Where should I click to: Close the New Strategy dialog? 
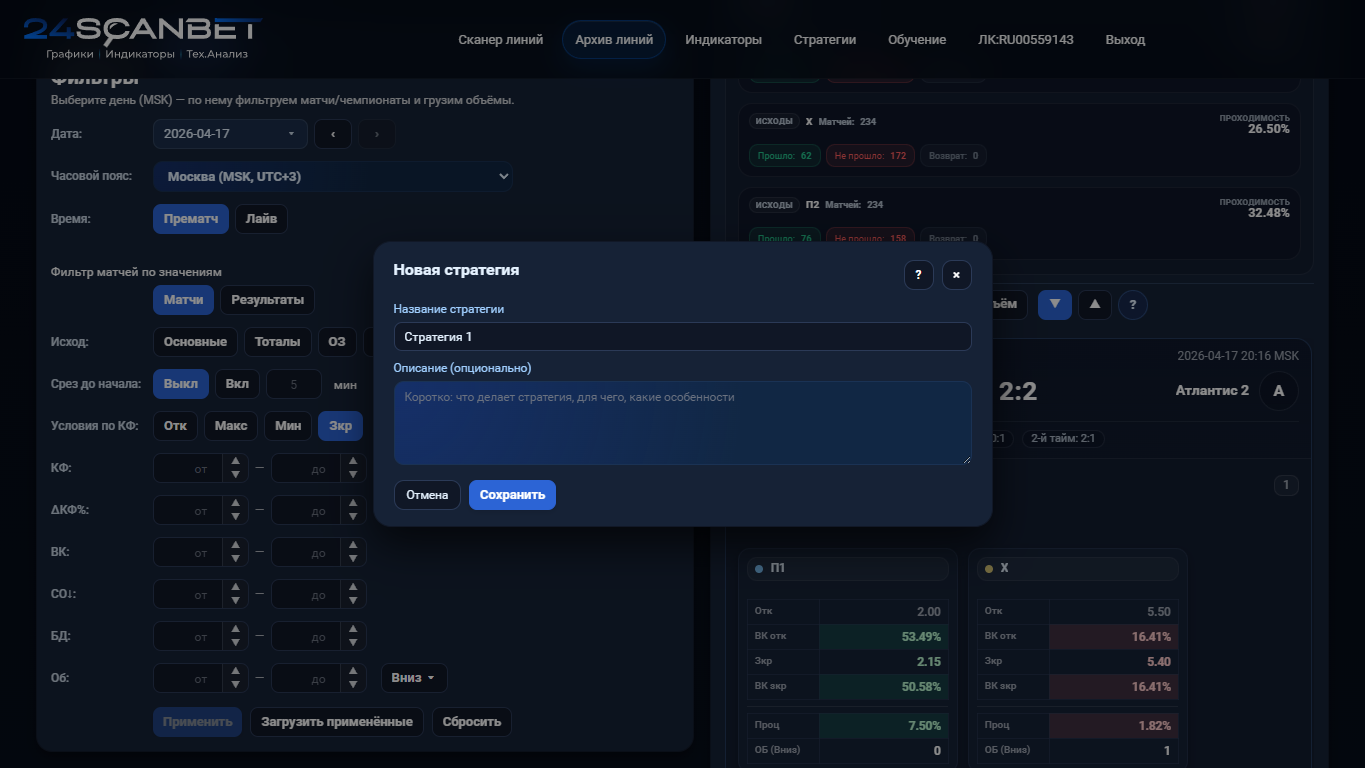click(x=957, y=275)
